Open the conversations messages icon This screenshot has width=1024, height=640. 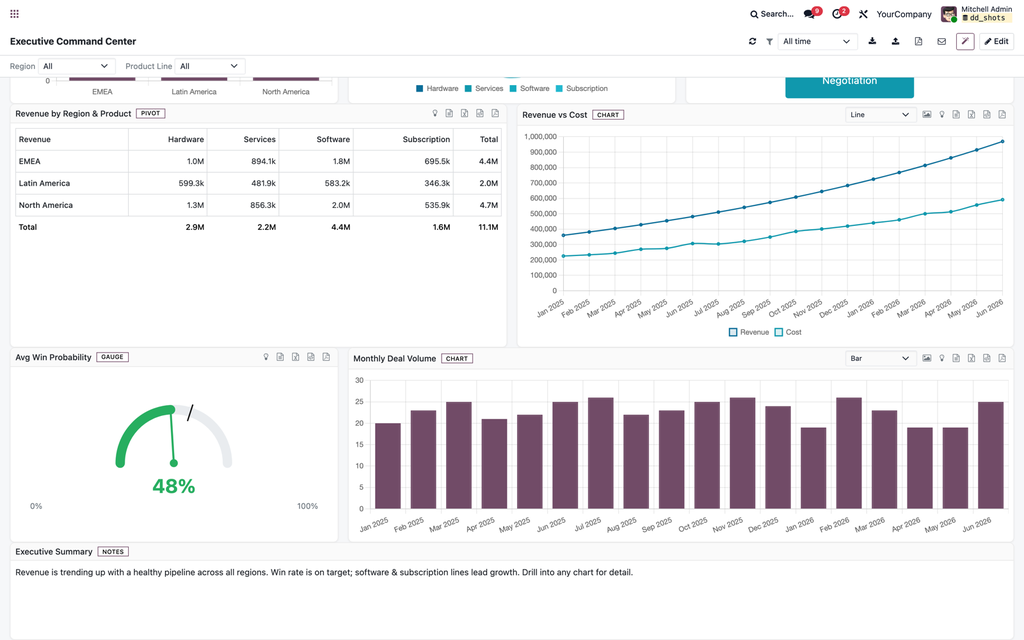coord(812,14)
